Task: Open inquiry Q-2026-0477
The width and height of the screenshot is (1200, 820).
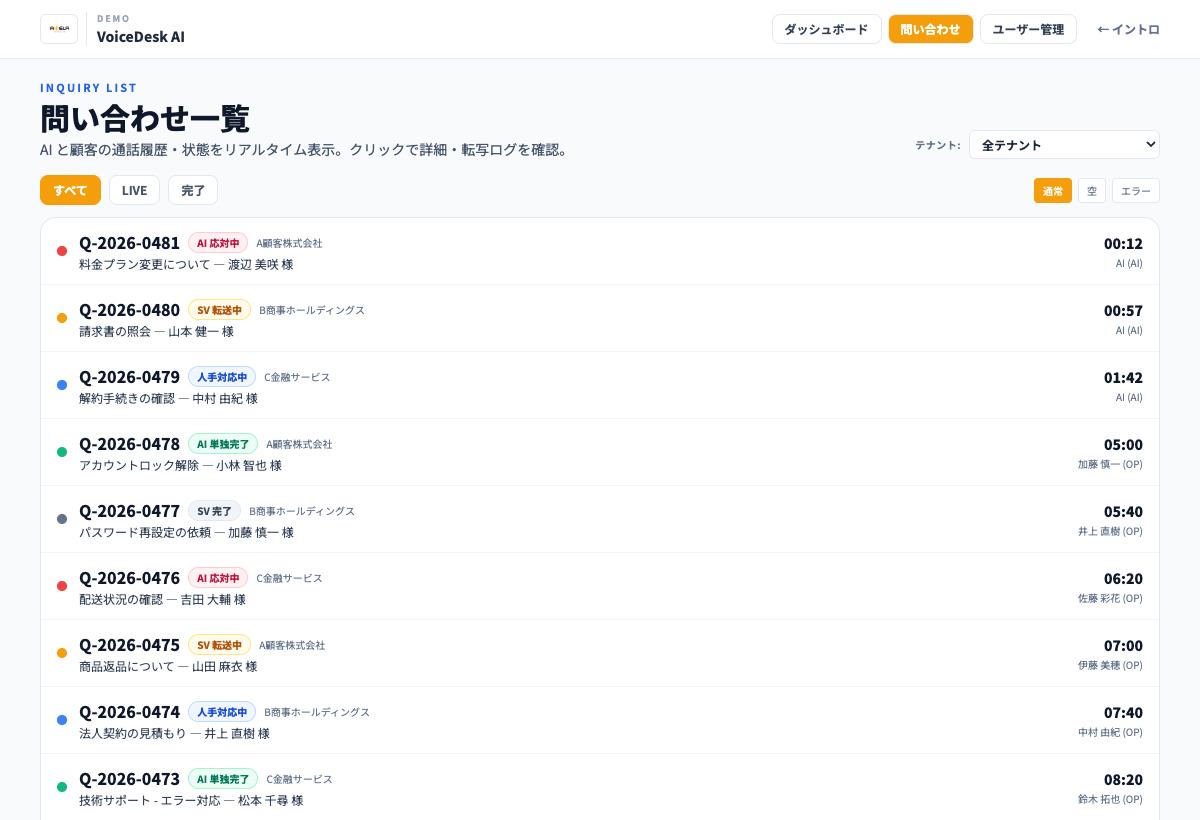Action: click(600, 520)
